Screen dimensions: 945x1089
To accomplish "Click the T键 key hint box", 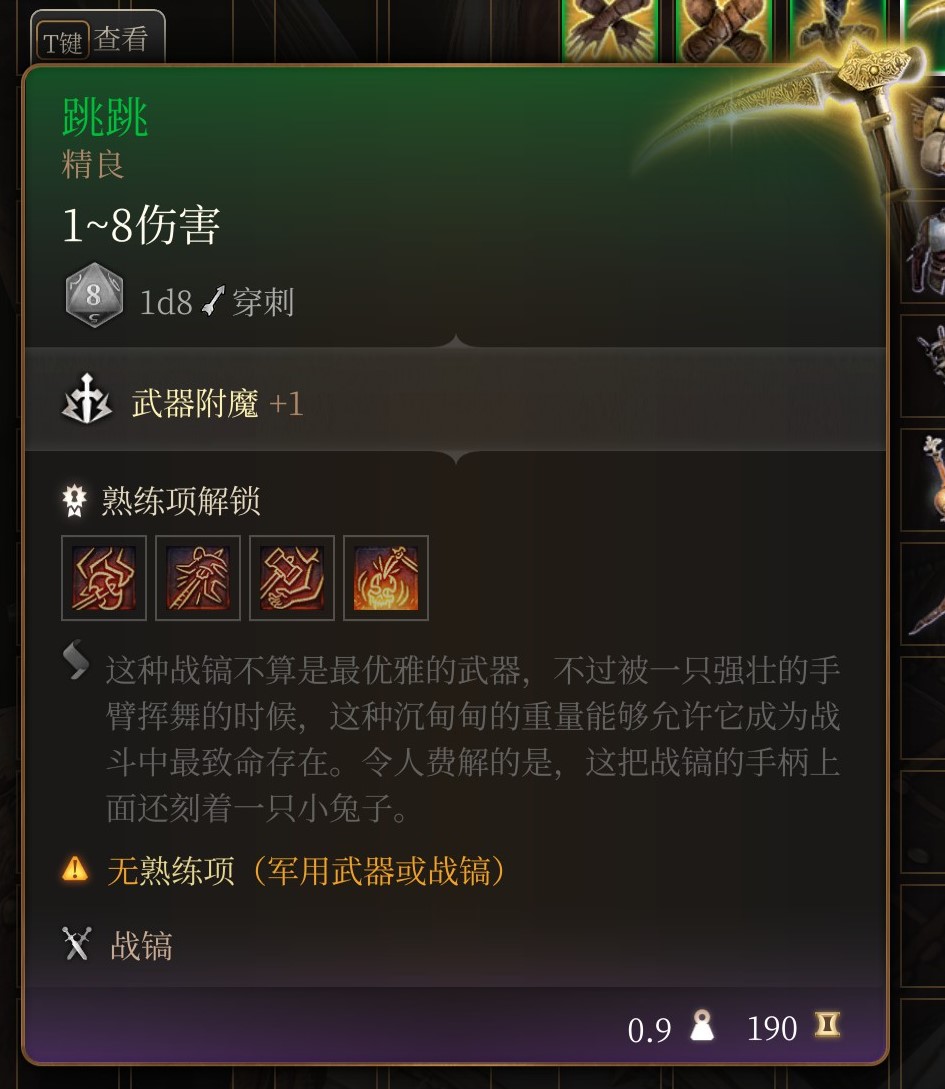I will tap(62, 42).
